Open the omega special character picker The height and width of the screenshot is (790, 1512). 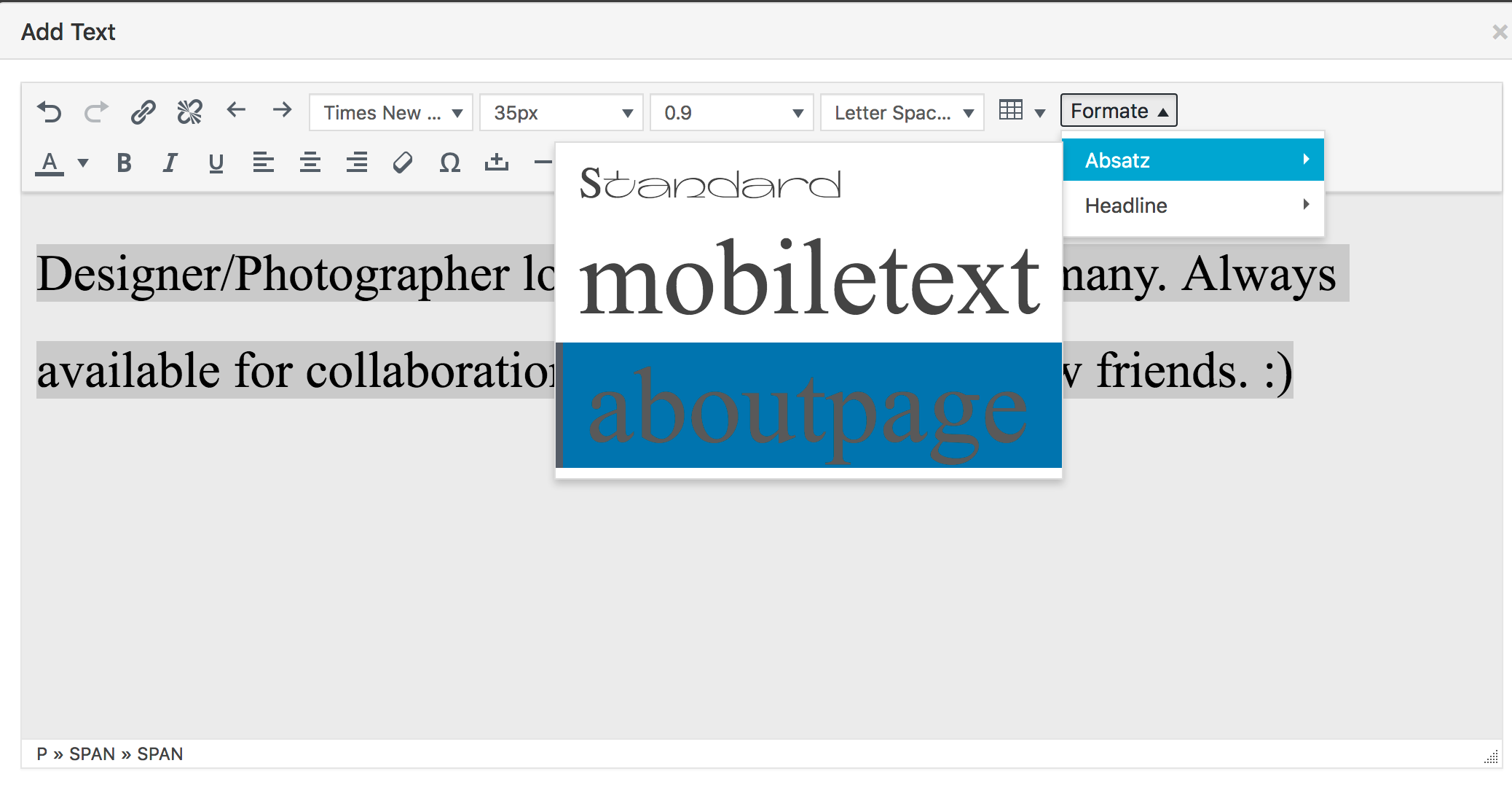pos(449,163)
